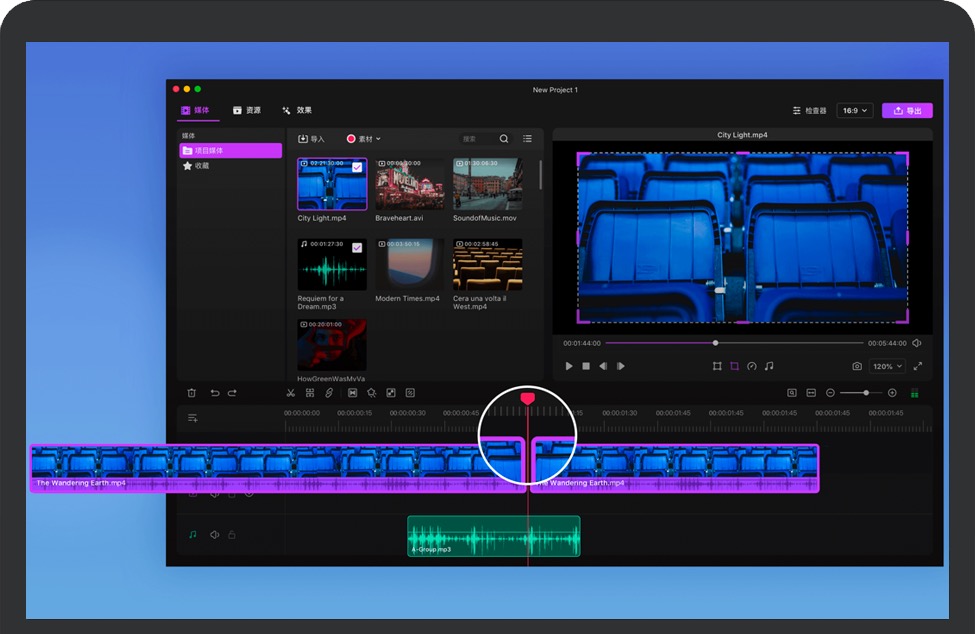The image size is (975, 634).
Task: Enter fullscreen preview with the expand icon
Action: point(918,367)
